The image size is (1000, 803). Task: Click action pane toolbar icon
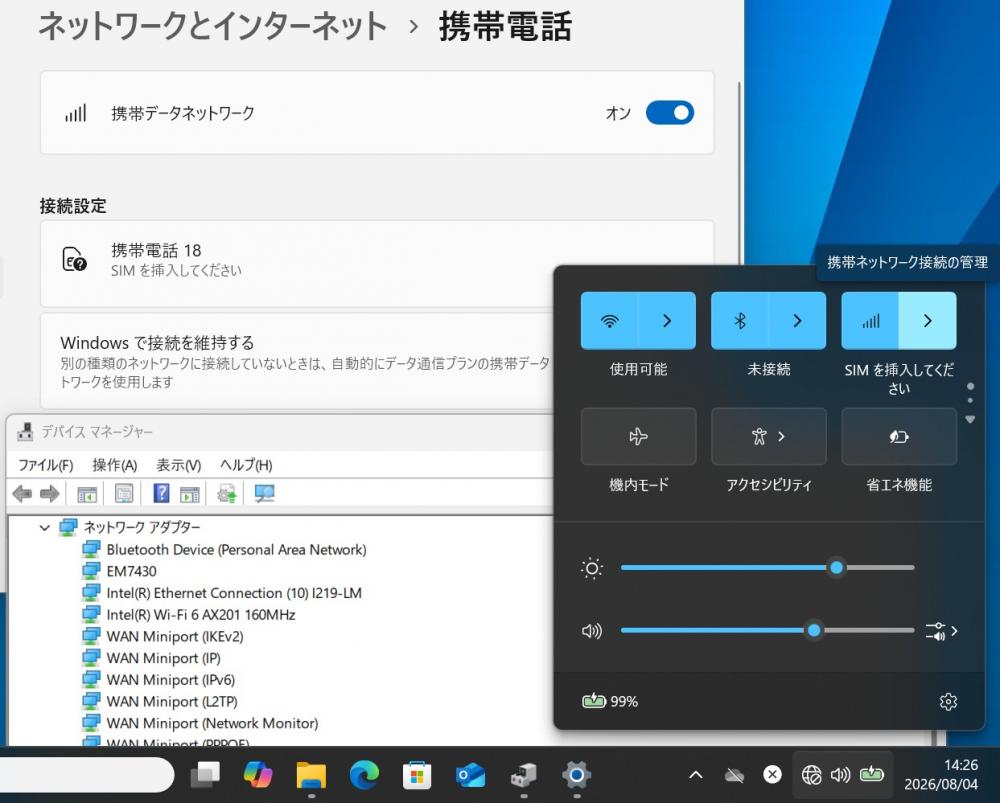189,493
